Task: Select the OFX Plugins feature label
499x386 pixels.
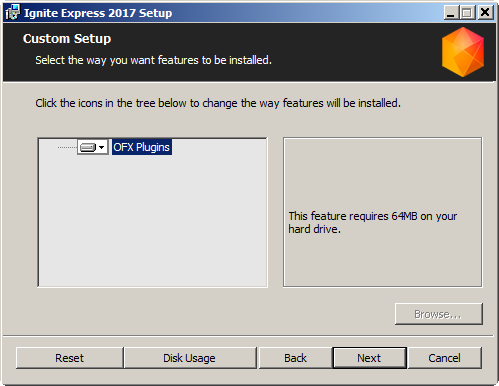Action: click(x=142, y=147)
